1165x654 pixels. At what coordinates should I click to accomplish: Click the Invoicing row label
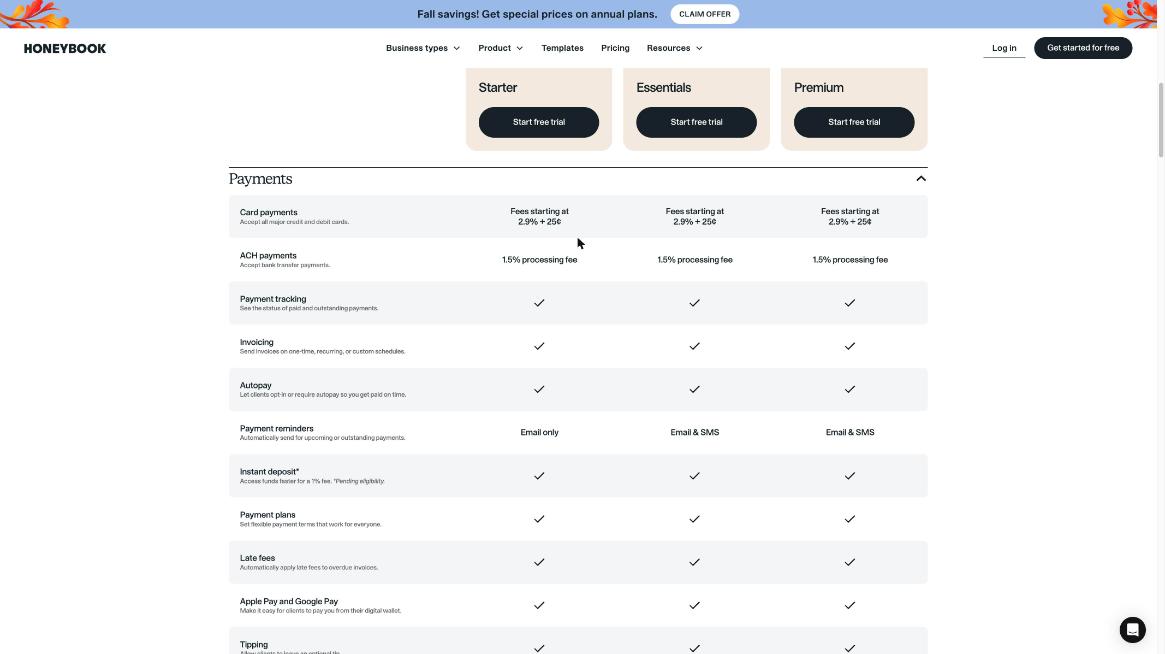pyautogui.click(x=256, y=342)
